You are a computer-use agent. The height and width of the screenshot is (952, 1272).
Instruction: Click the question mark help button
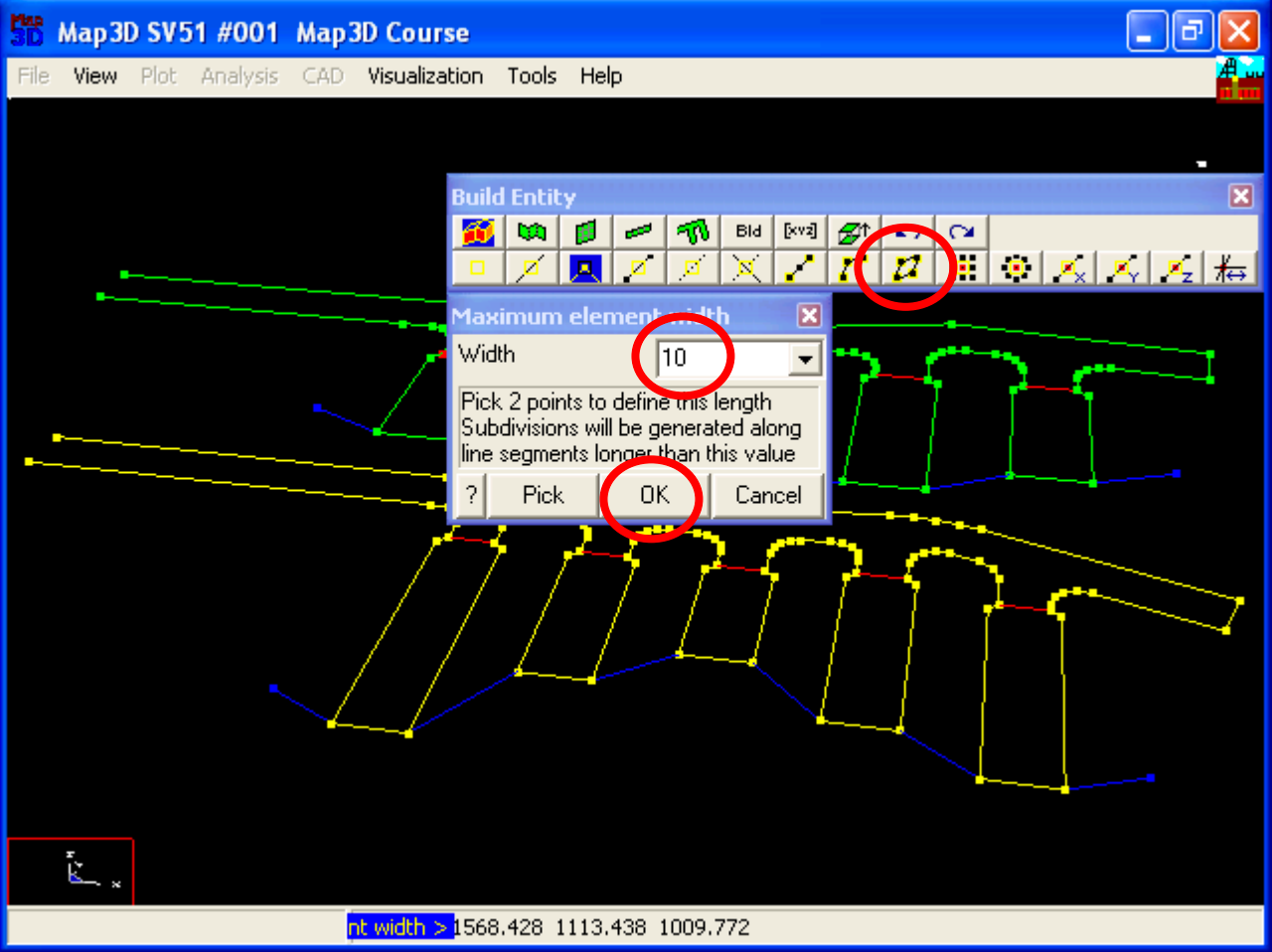click(x=471, y=495)
